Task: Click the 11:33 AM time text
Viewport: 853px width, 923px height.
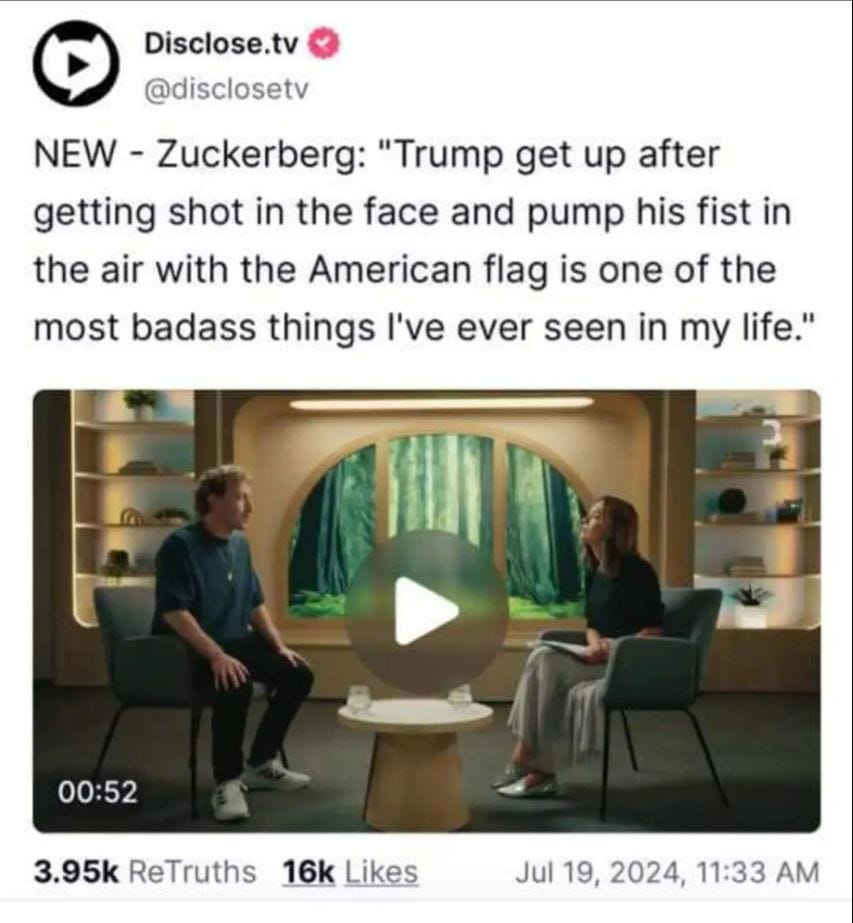Action: [x=761, y=871]
